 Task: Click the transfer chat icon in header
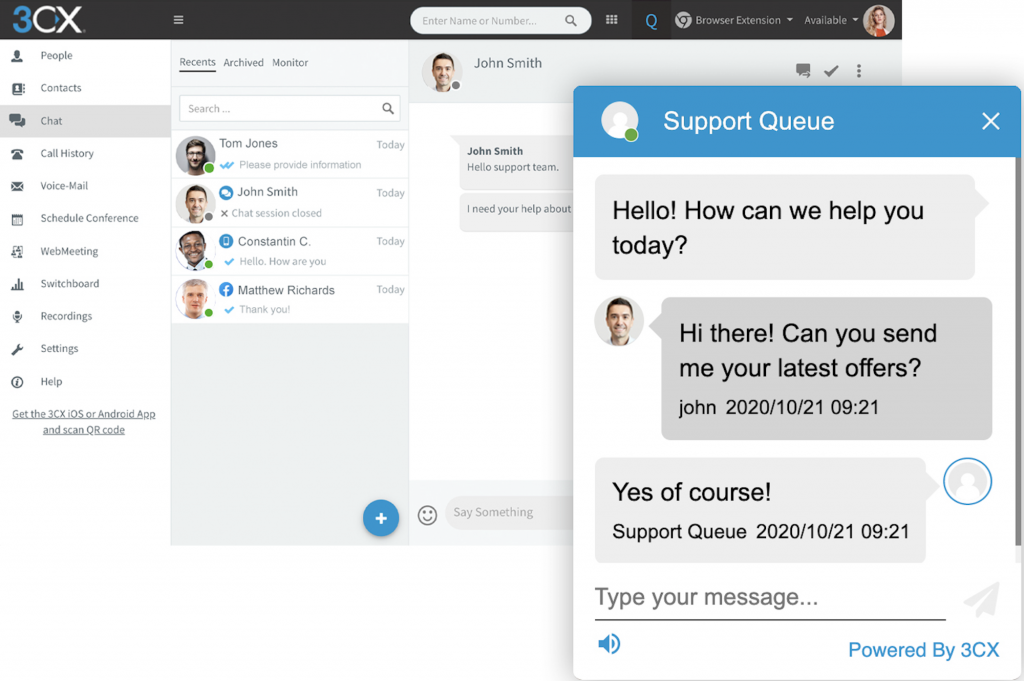click(803, 71)
